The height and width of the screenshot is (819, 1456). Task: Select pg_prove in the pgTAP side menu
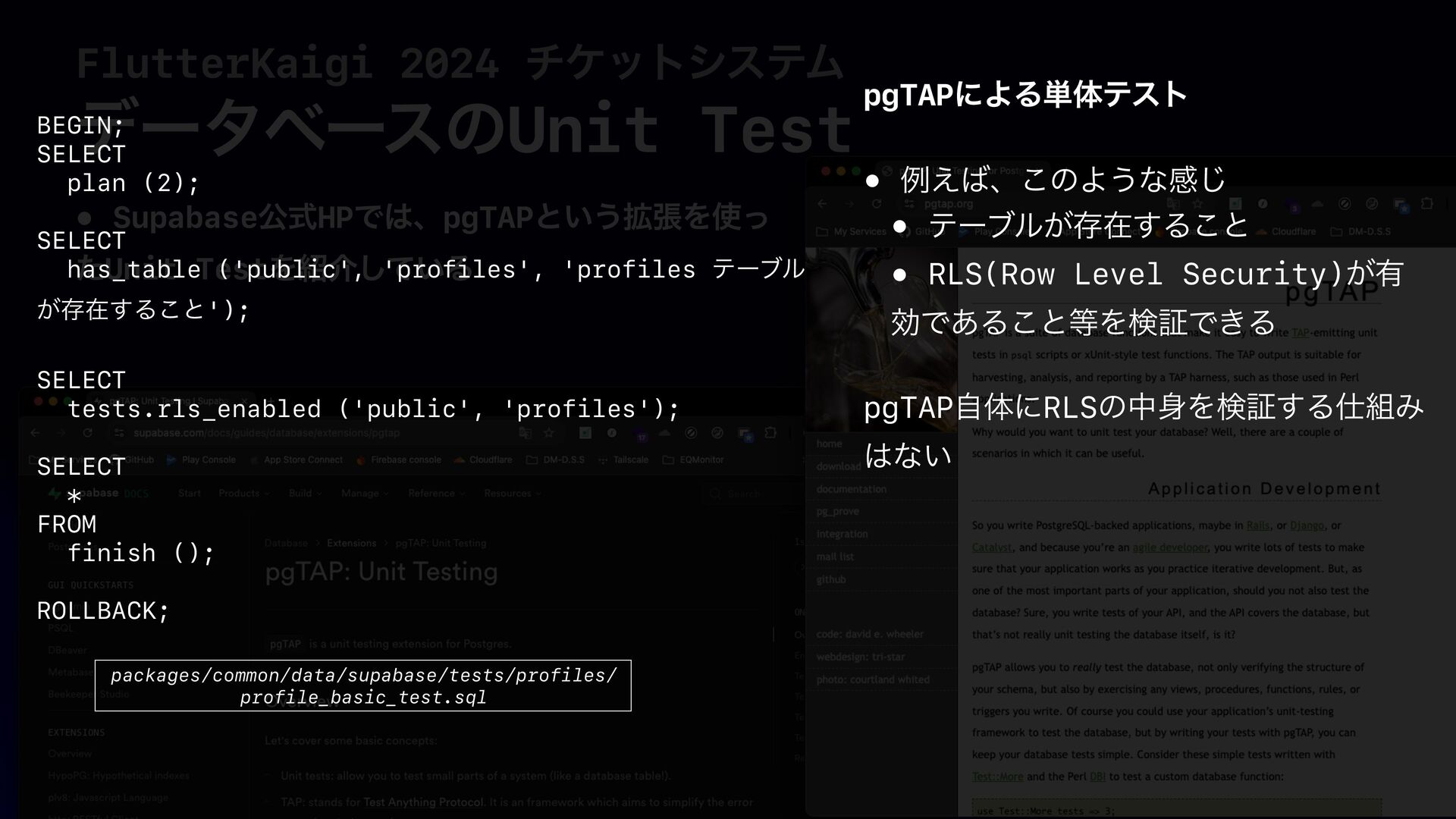coord(837,511)
